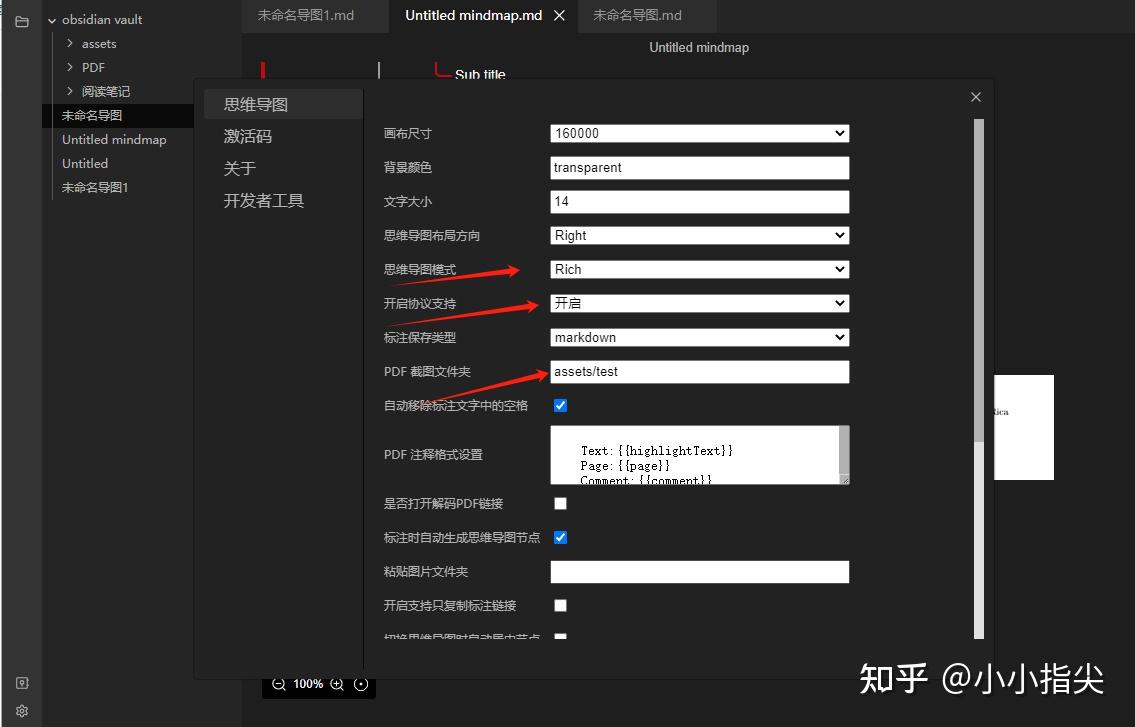Viewport: 1135px width, 727px height.
Task: Click the zoom out icon
Action: 279,684
